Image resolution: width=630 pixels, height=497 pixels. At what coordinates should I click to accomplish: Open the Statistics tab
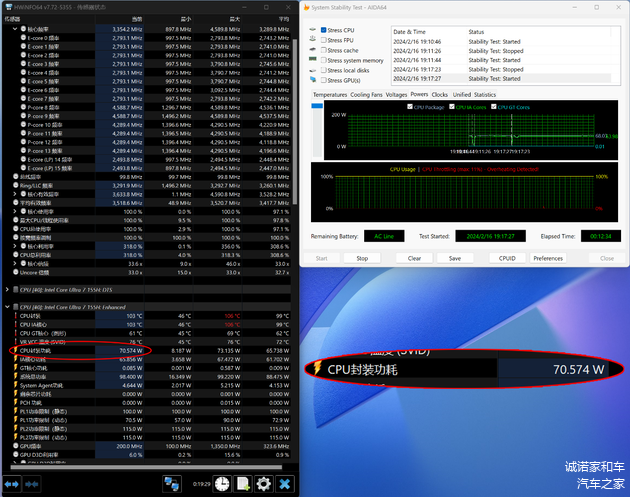(486, 95)
